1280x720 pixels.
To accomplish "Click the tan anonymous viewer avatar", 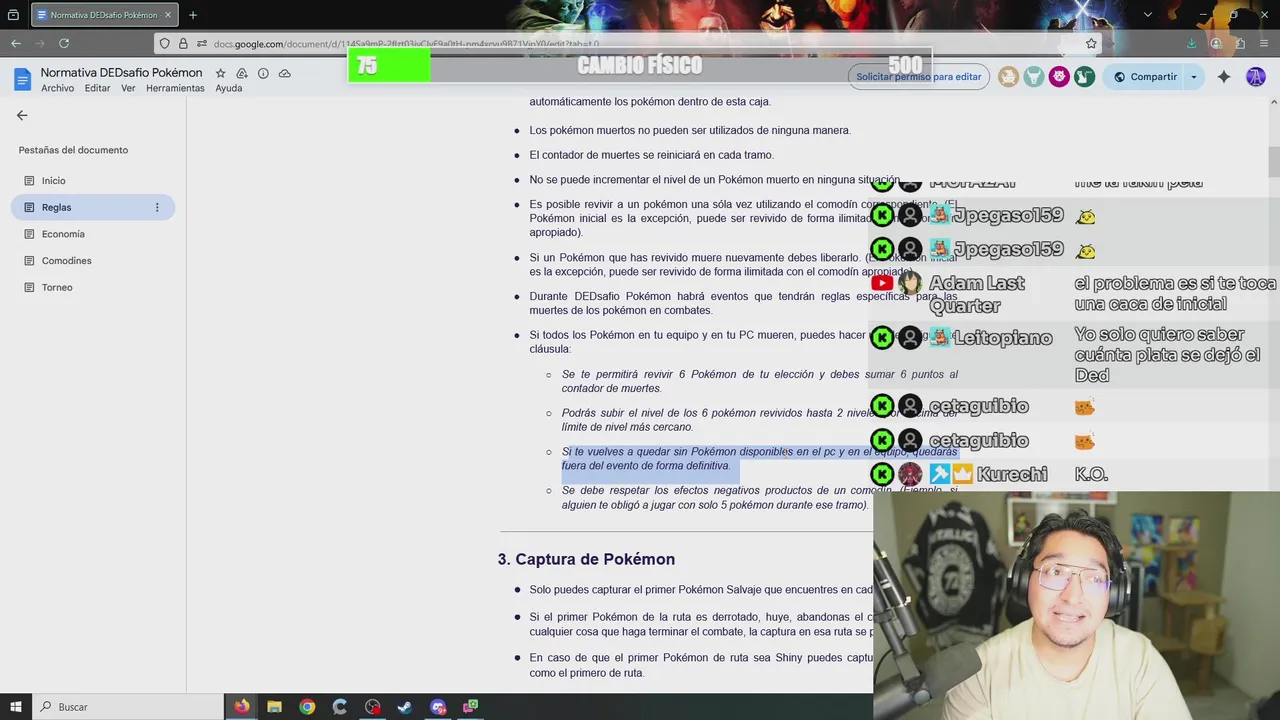I will point(1008,77).
